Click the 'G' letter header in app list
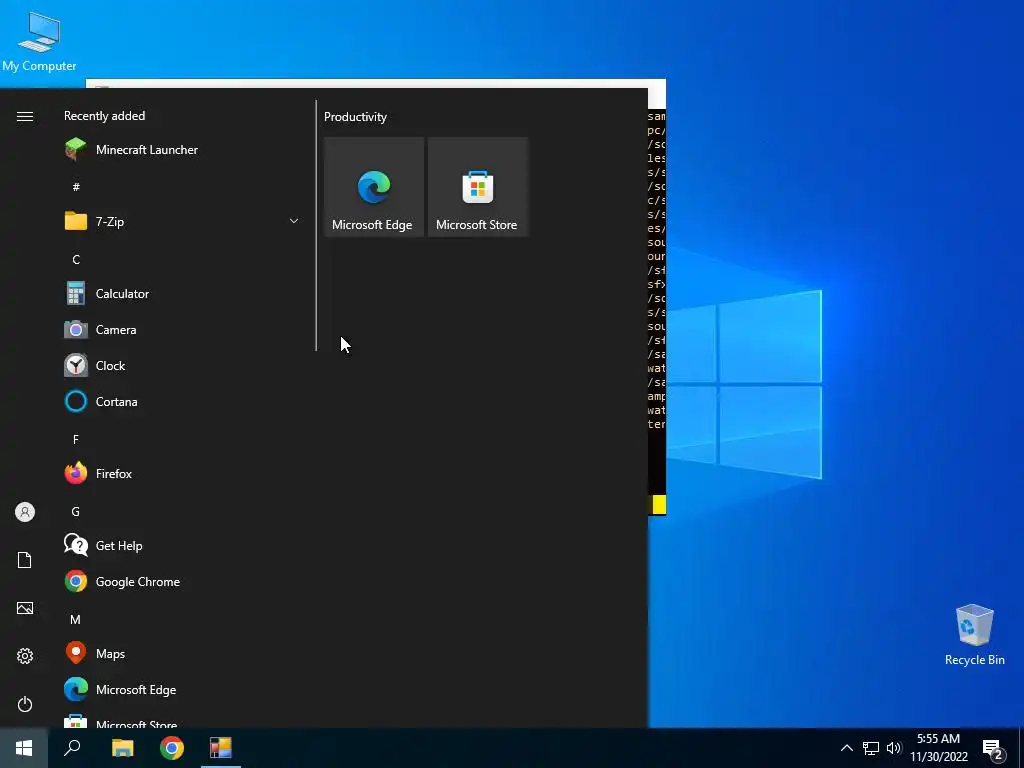 pyautogui.click(x=76, y=511)
